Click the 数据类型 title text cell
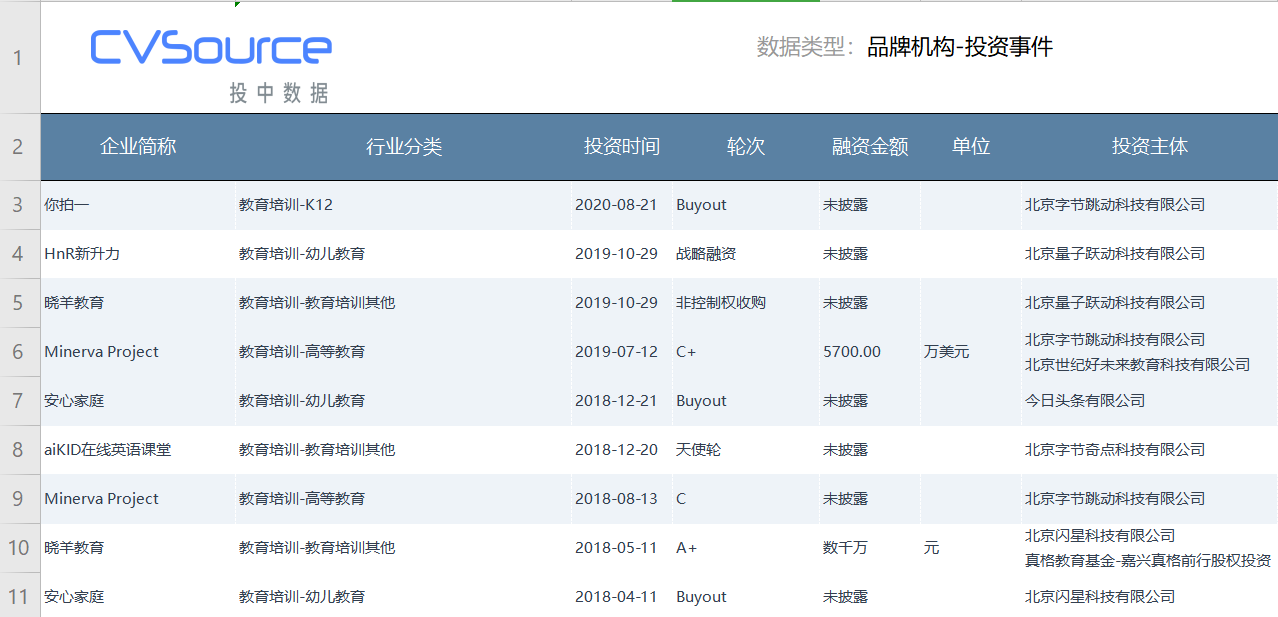This screenshot has height=617, width=1278. click(904, 47)
